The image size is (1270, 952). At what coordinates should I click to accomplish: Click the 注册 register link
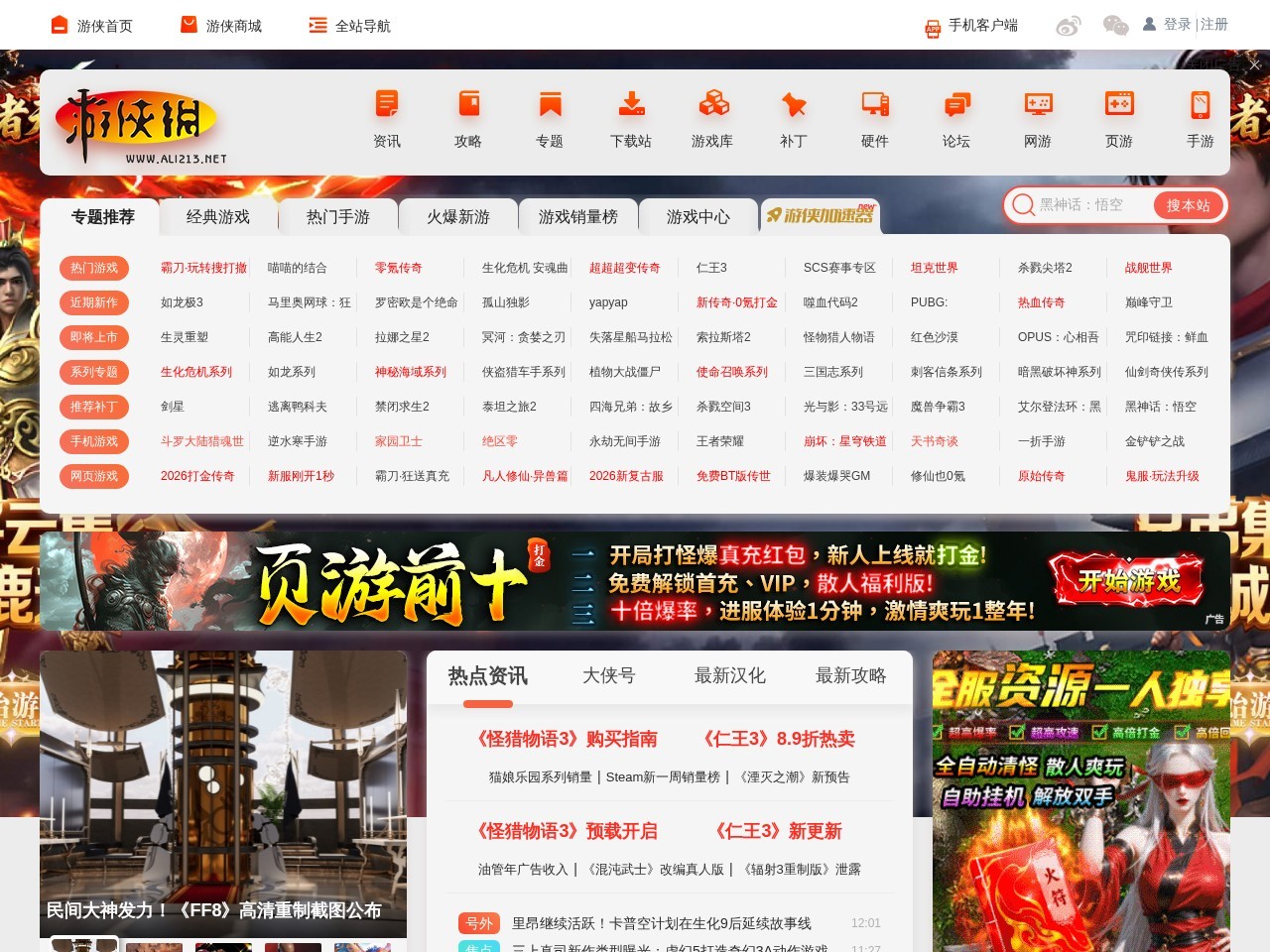click(x=1212, y=24)
